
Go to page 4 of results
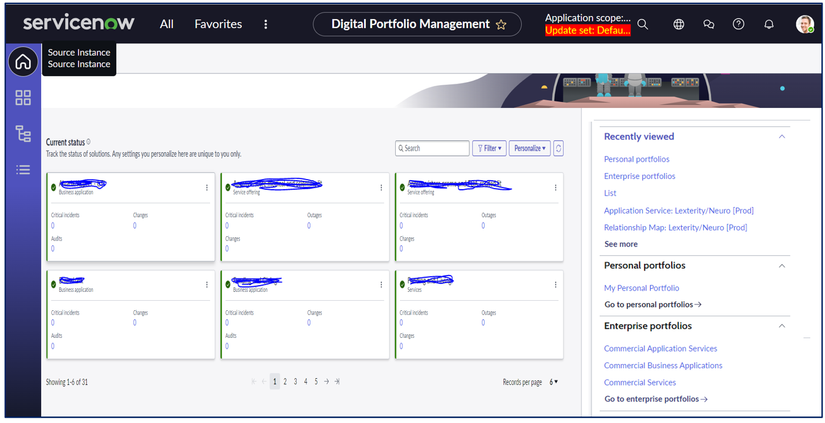coord(306,381)
